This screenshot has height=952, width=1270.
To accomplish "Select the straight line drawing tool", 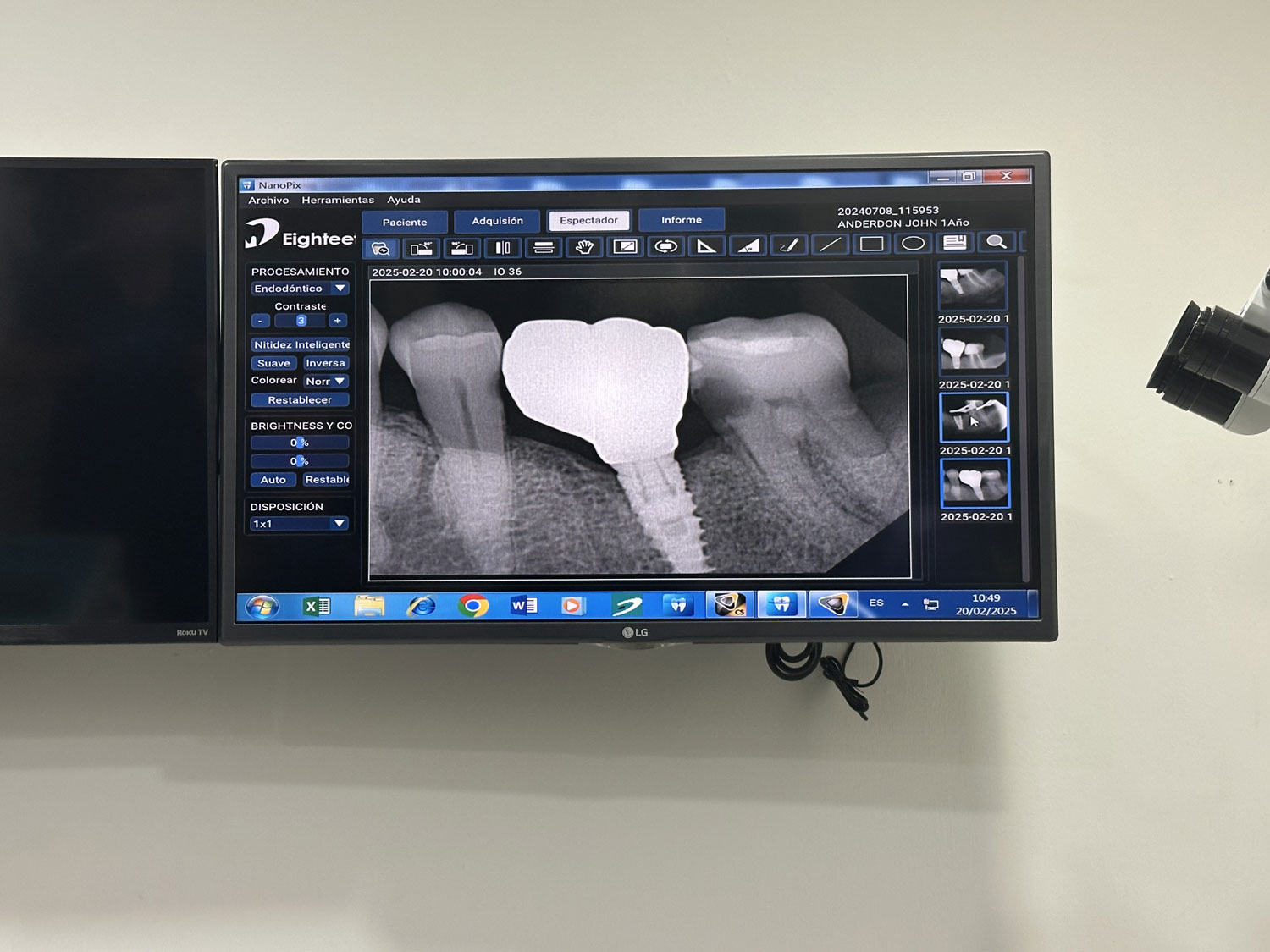I will (830, 245).
